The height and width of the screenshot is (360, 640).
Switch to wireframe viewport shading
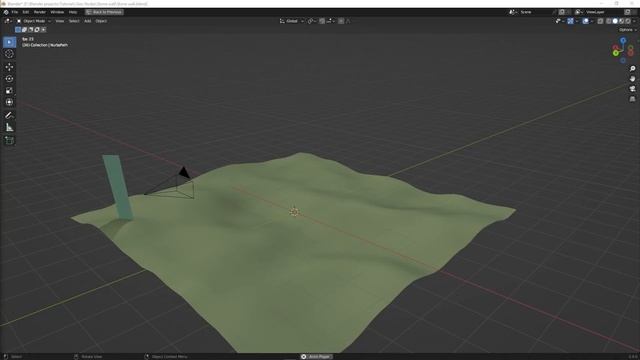point(608,21)
